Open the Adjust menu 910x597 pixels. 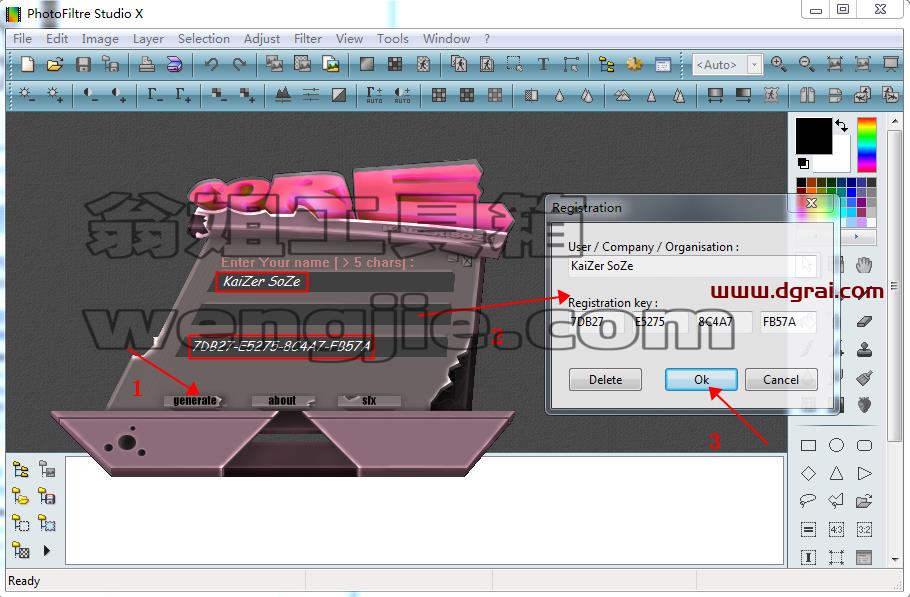[x=262, y=39]
